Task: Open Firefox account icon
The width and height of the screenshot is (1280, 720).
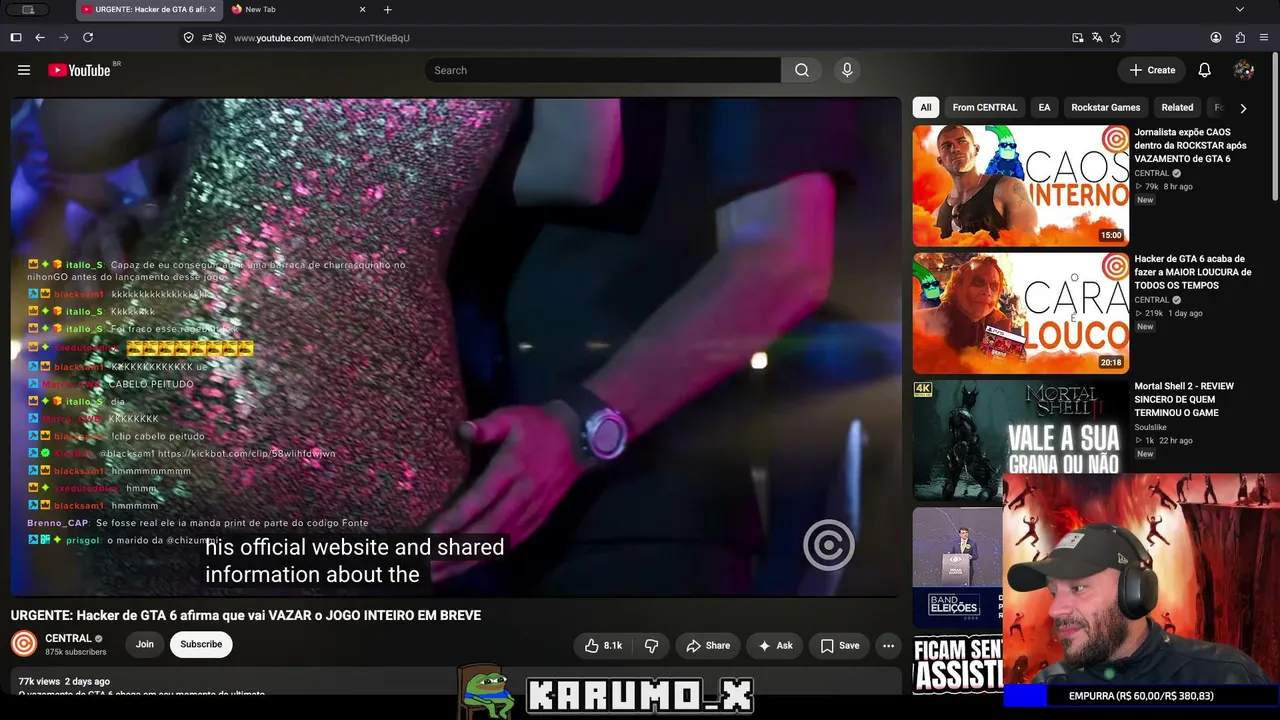Action: [x=1216, y=37]
